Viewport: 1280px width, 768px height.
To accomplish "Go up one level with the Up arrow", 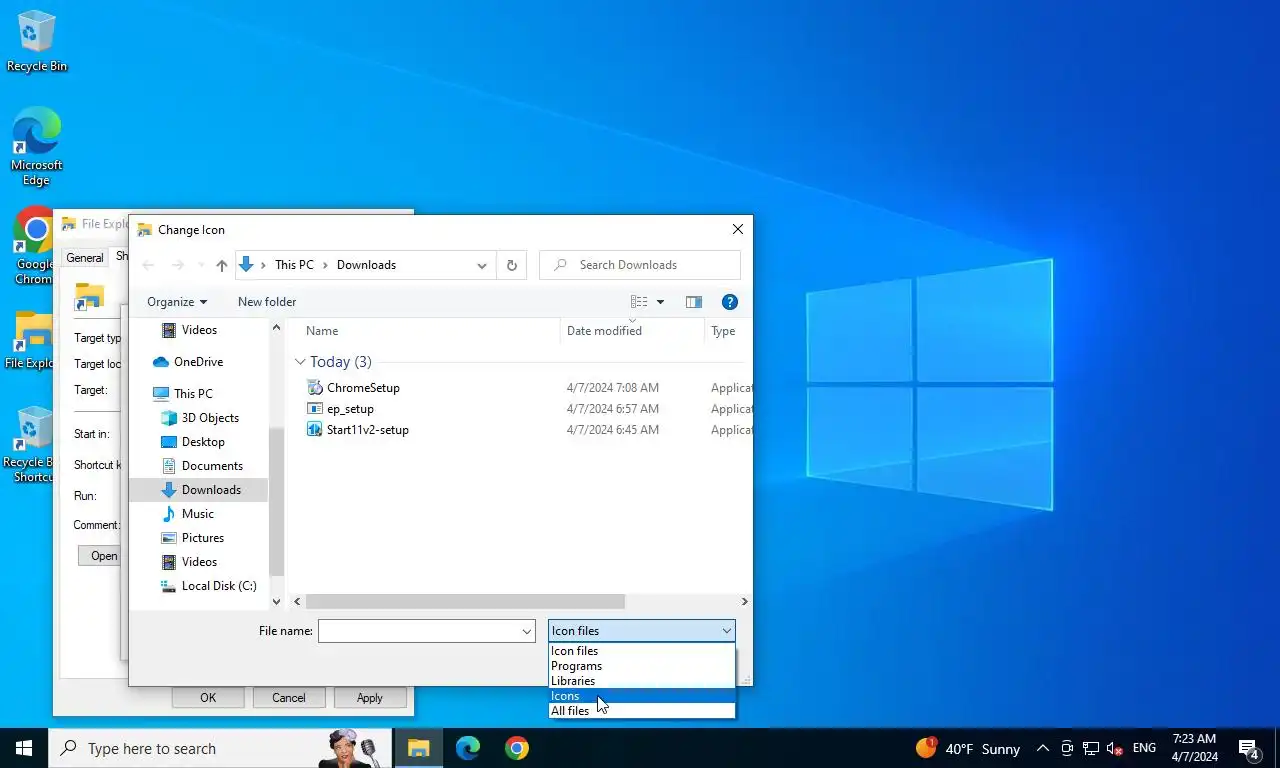I will [x=222, y=265].
